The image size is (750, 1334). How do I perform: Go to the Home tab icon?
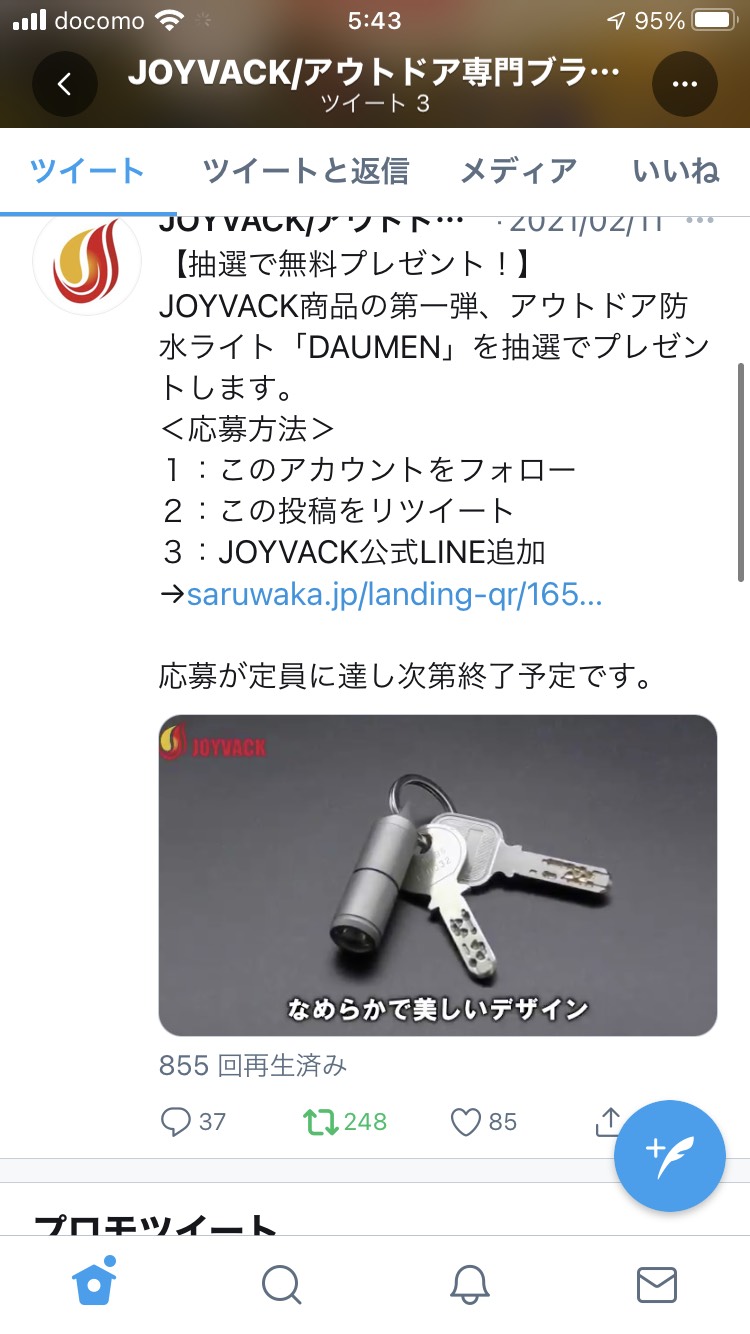click(x=94, y=1282)
